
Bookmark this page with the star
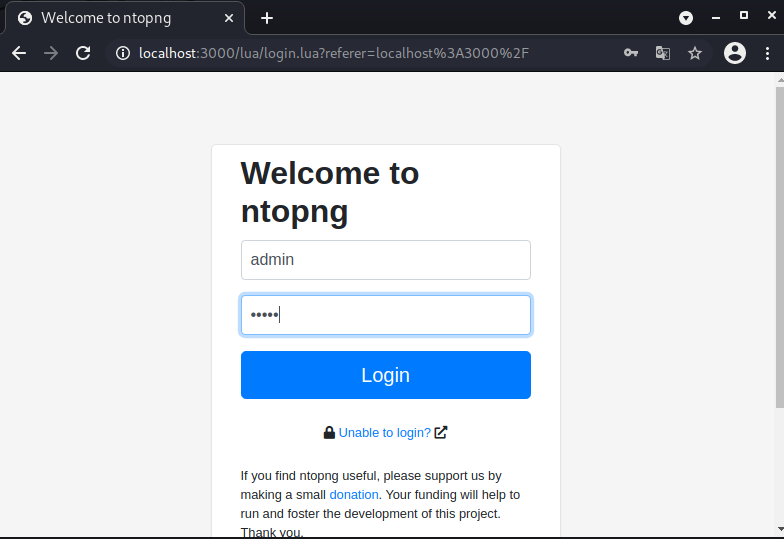[694, 53]
